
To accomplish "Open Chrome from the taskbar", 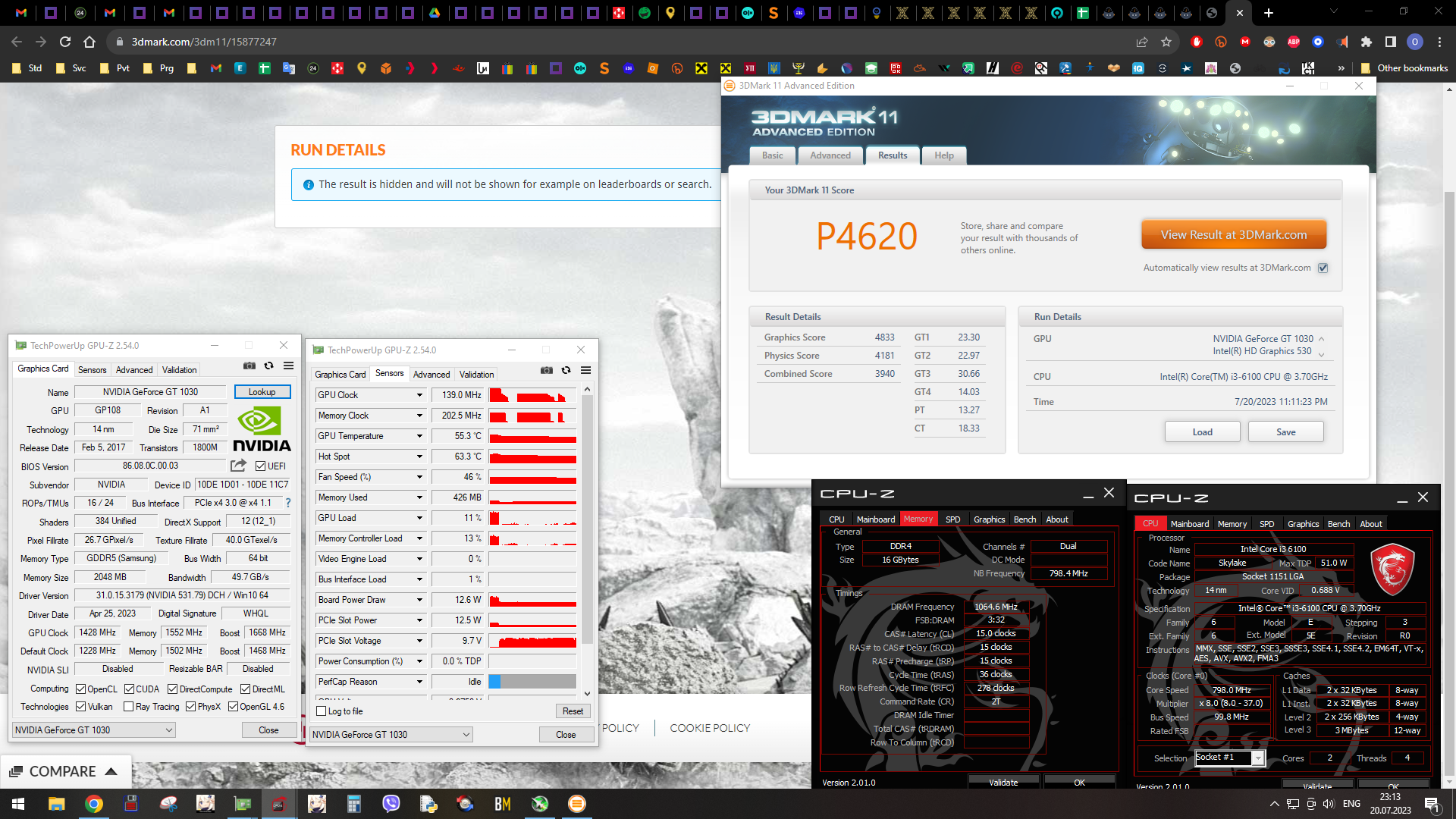I will (x=94, y=804).
